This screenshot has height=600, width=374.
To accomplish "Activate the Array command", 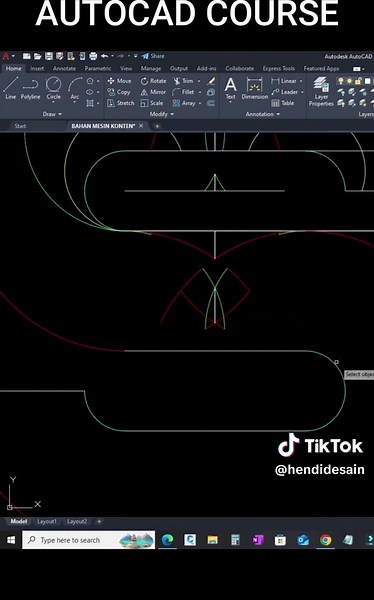I will [184, 103].
